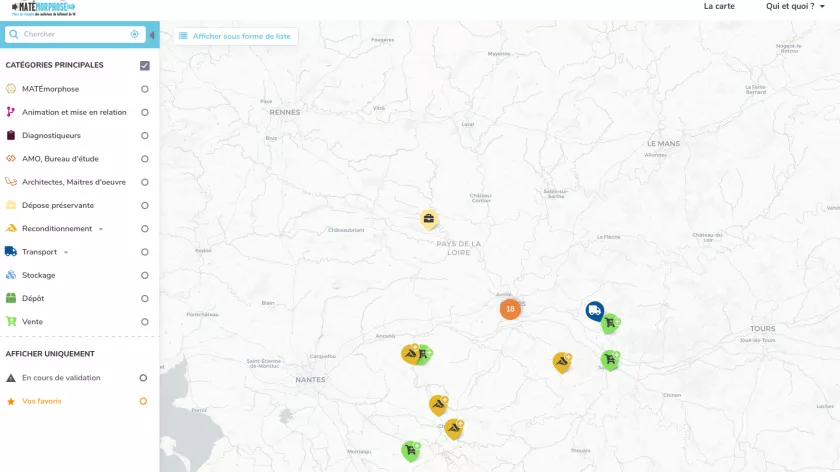The height and width of the screenshot is (472, 840).
Task: Expand the Transport subcategories arrow
Action: [x=67, y=252]
